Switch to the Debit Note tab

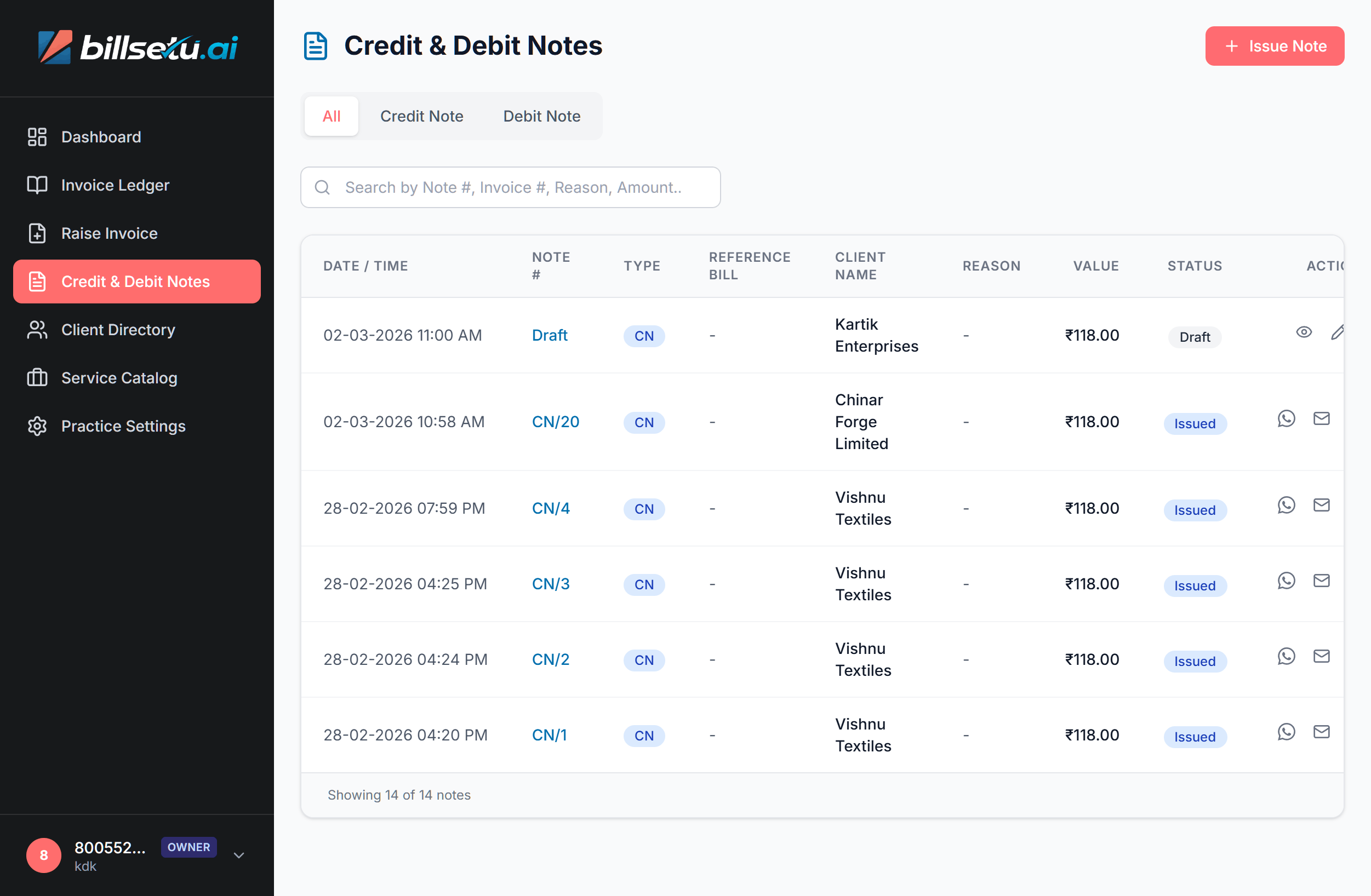541,116
